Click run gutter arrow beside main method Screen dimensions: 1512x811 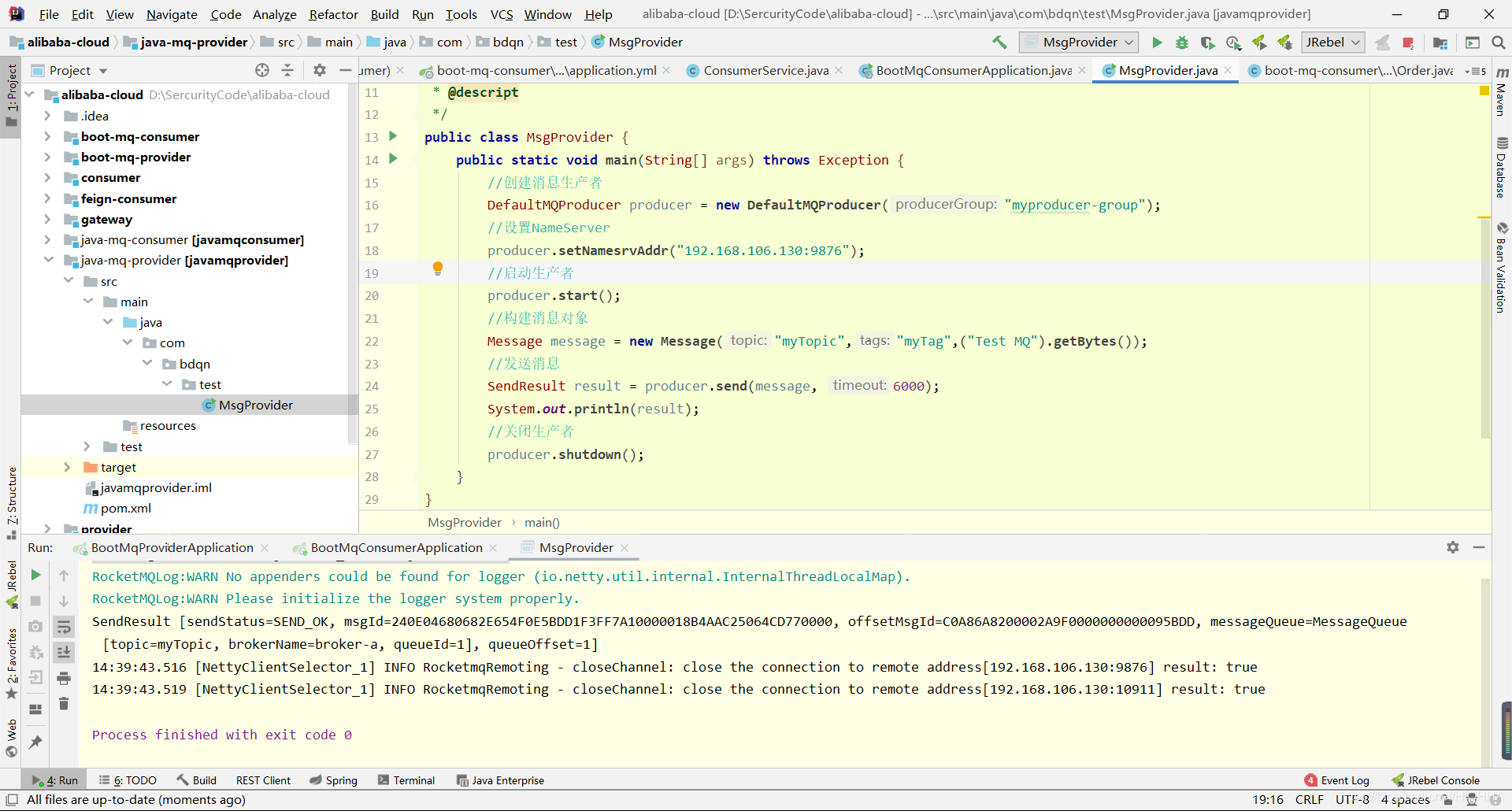click(x=393, y=159)
